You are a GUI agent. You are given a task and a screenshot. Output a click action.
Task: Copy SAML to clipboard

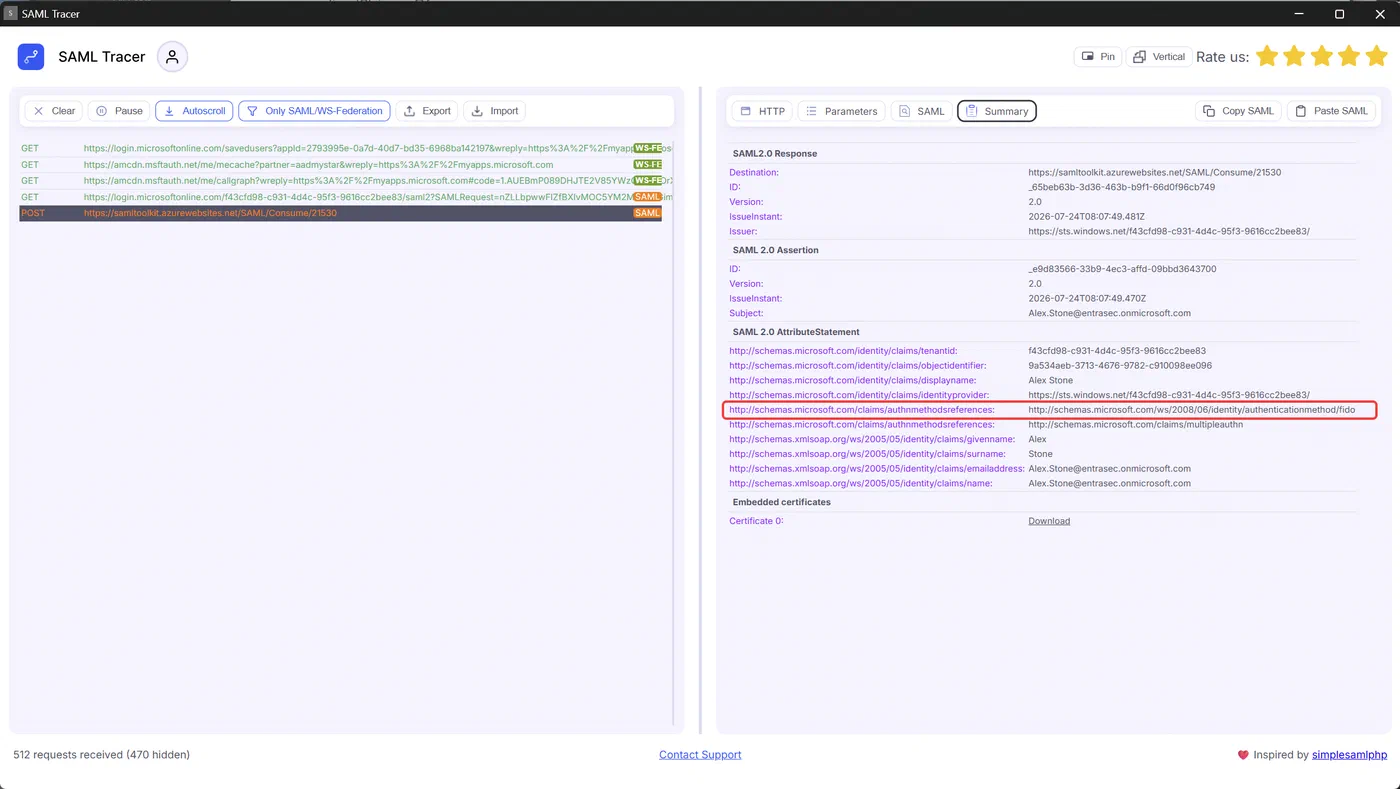pos(1238,111)
